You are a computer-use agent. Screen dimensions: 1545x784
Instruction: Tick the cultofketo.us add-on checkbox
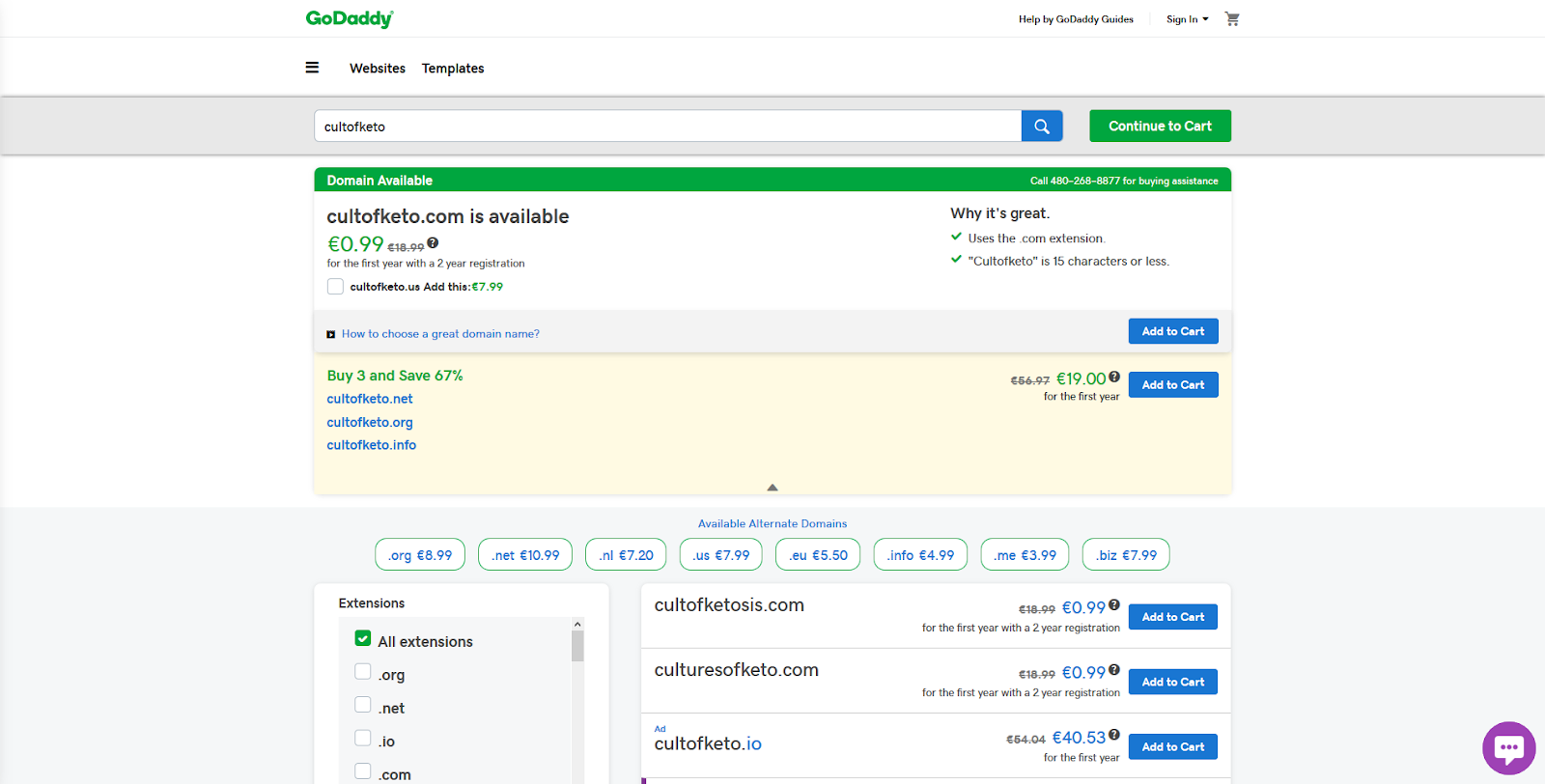[x=335, y=287]
